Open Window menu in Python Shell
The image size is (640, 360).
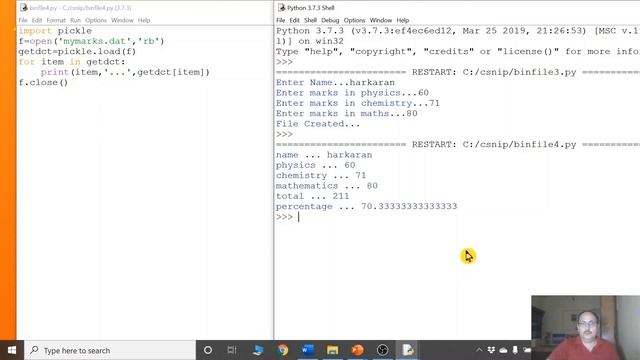point(380,20)
